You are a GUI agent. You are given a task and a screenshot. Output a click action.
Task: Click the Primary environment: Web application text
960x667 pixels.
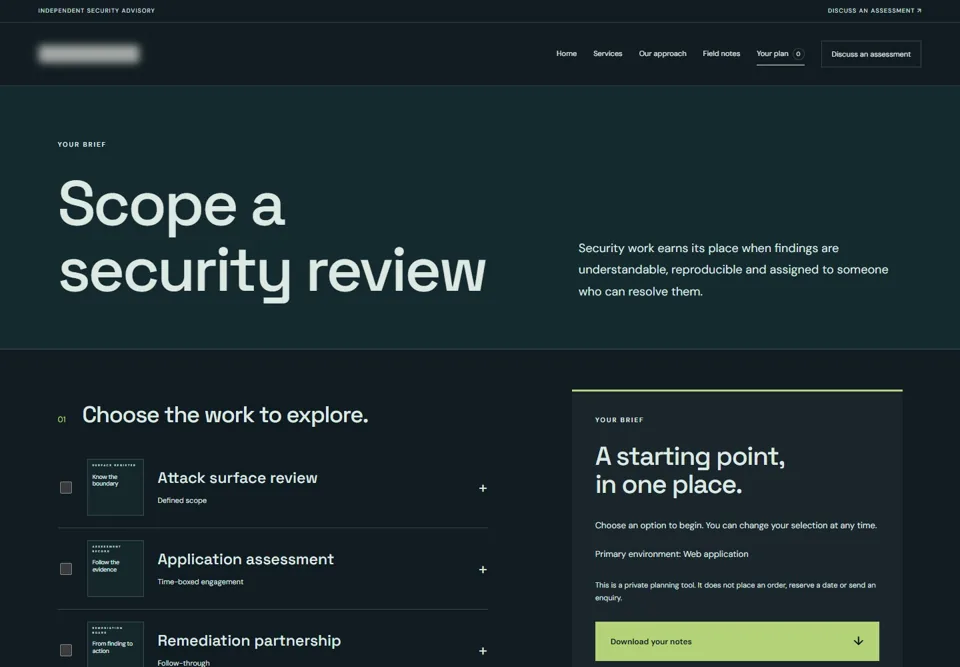click(672, 554)
